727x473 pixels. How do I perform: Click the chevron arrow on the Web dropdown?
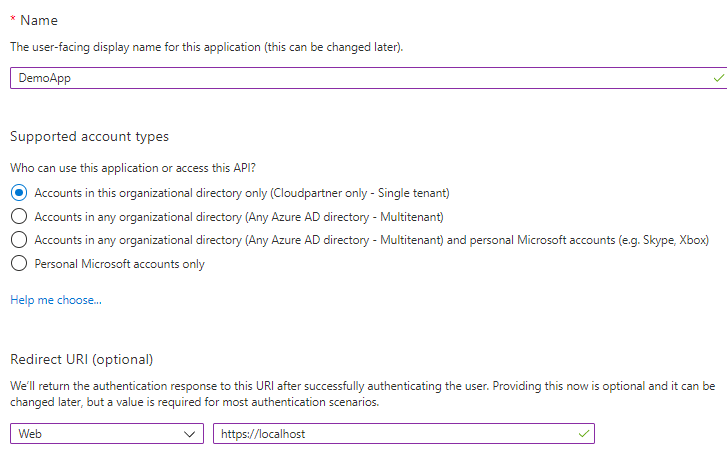point(191,434)
